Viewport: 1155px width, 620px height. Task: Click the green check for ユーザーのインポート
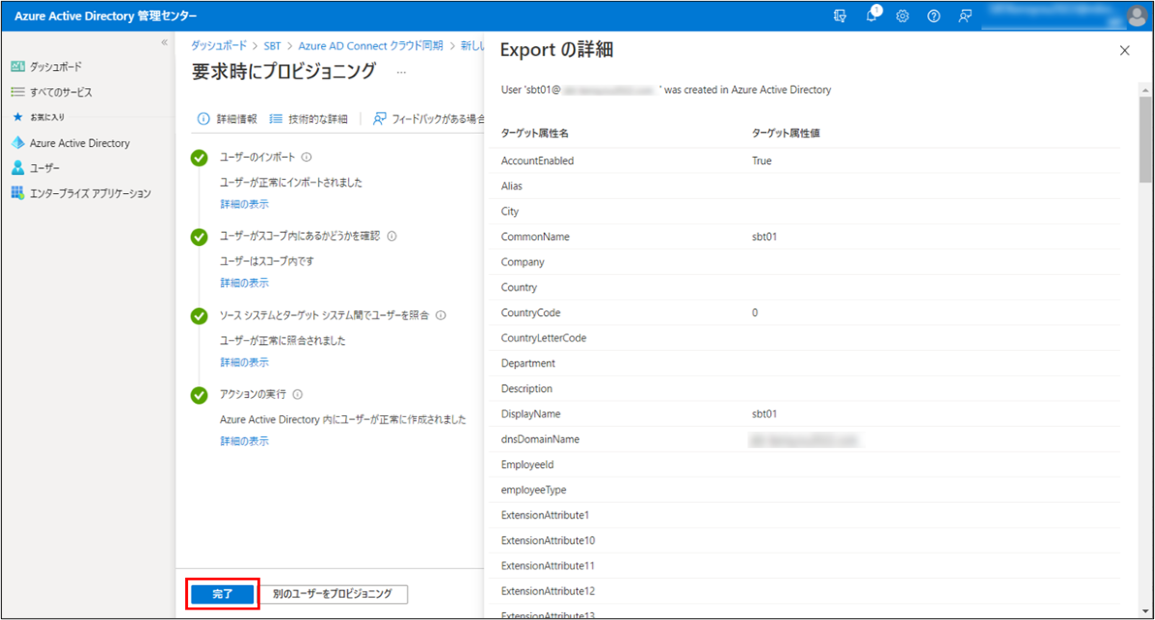(199, 158)
